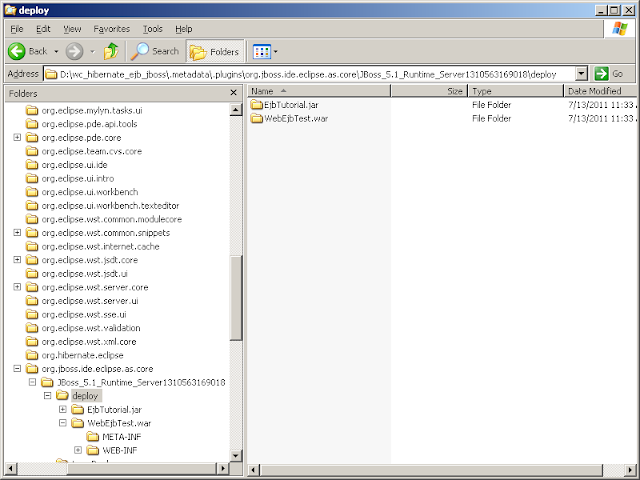Expand org.eclipse.wst.server.core tree node

(17, 287)
